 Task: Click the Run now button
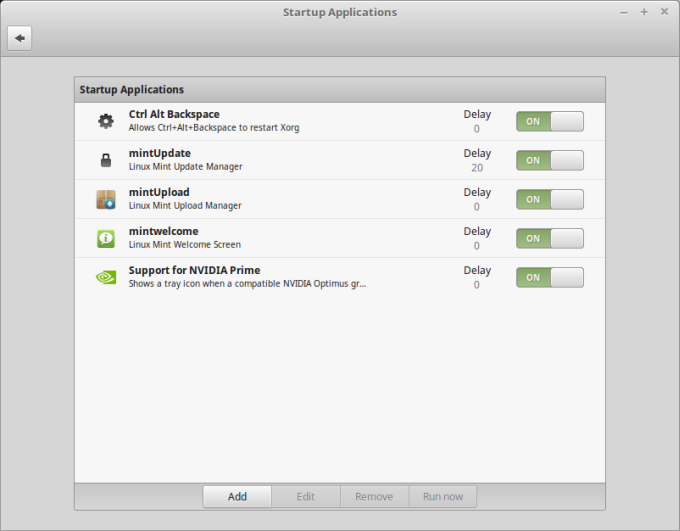pyautogui.click(x=443, y=496)
